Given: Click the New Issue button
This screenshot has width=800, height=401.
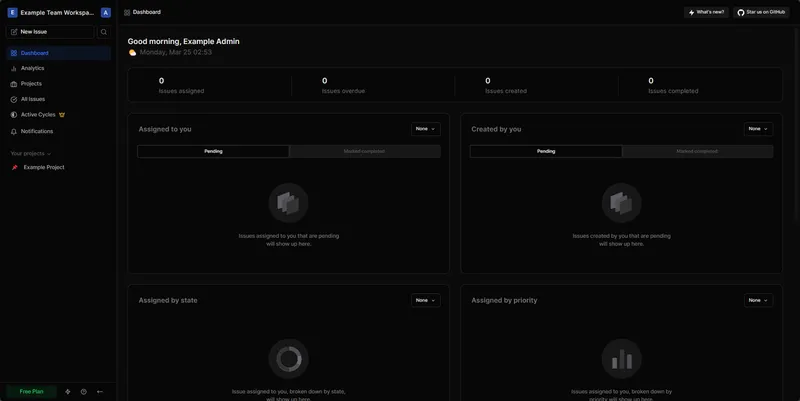Looking at the screenshot, I should tap(50, 32).
